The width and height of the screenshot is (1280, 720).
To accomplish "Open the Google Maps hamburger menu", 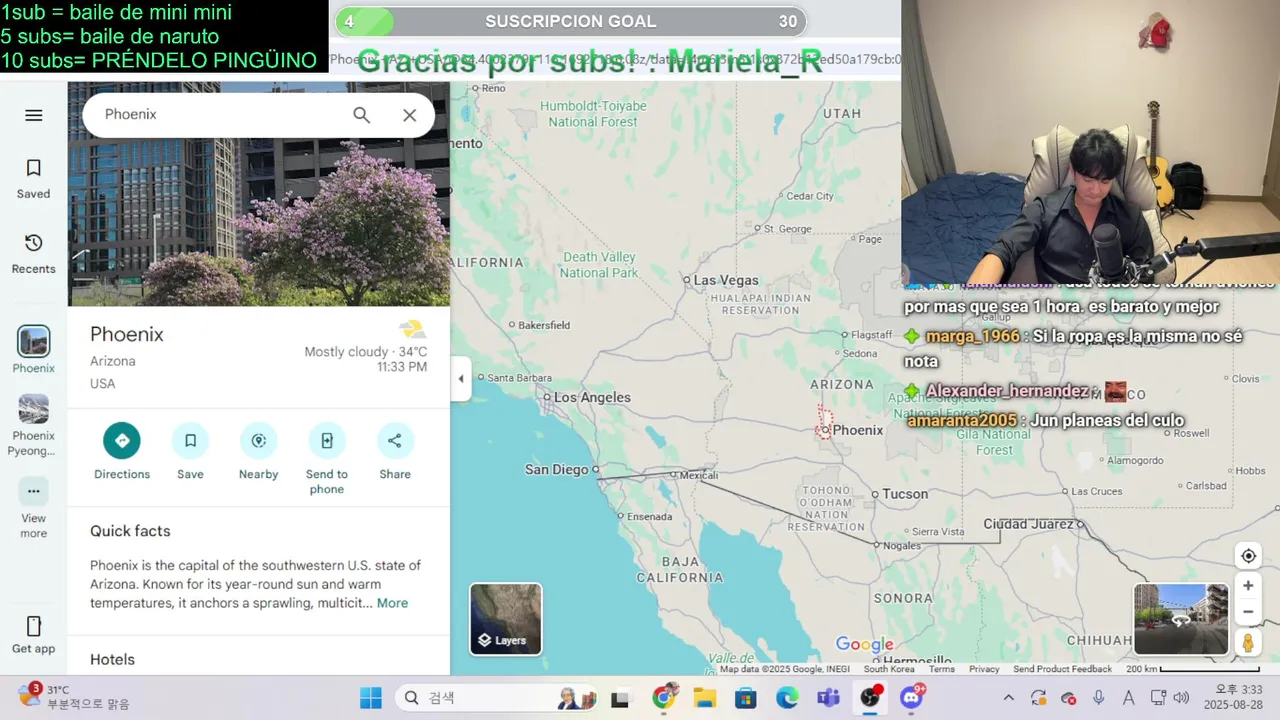I will coord(33,115).
